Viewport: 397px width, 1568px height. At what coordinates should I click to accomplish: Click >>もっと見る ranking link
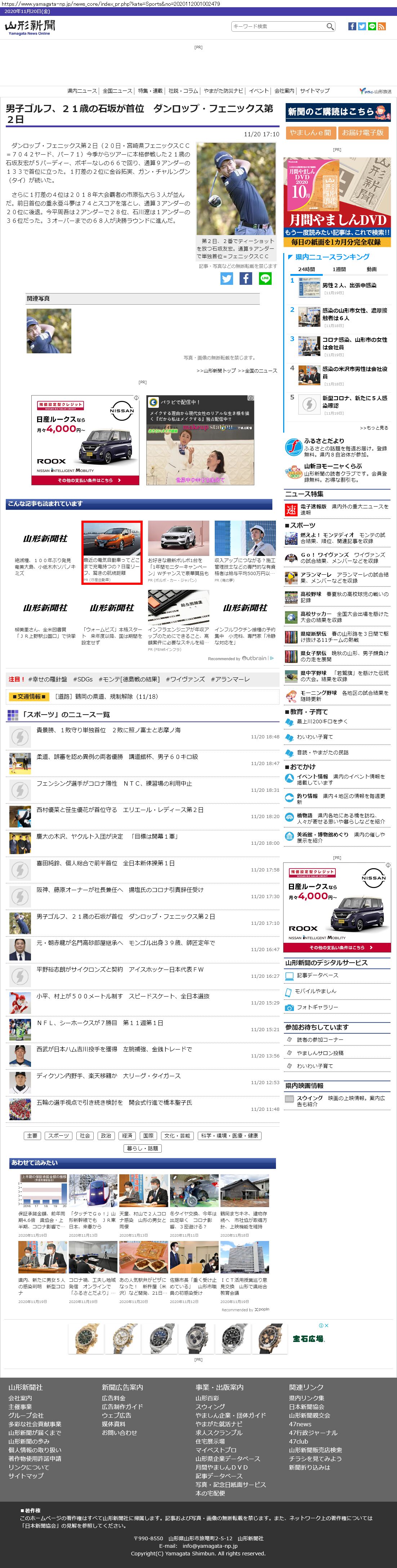pyautogui.click(x=373, y=428)
